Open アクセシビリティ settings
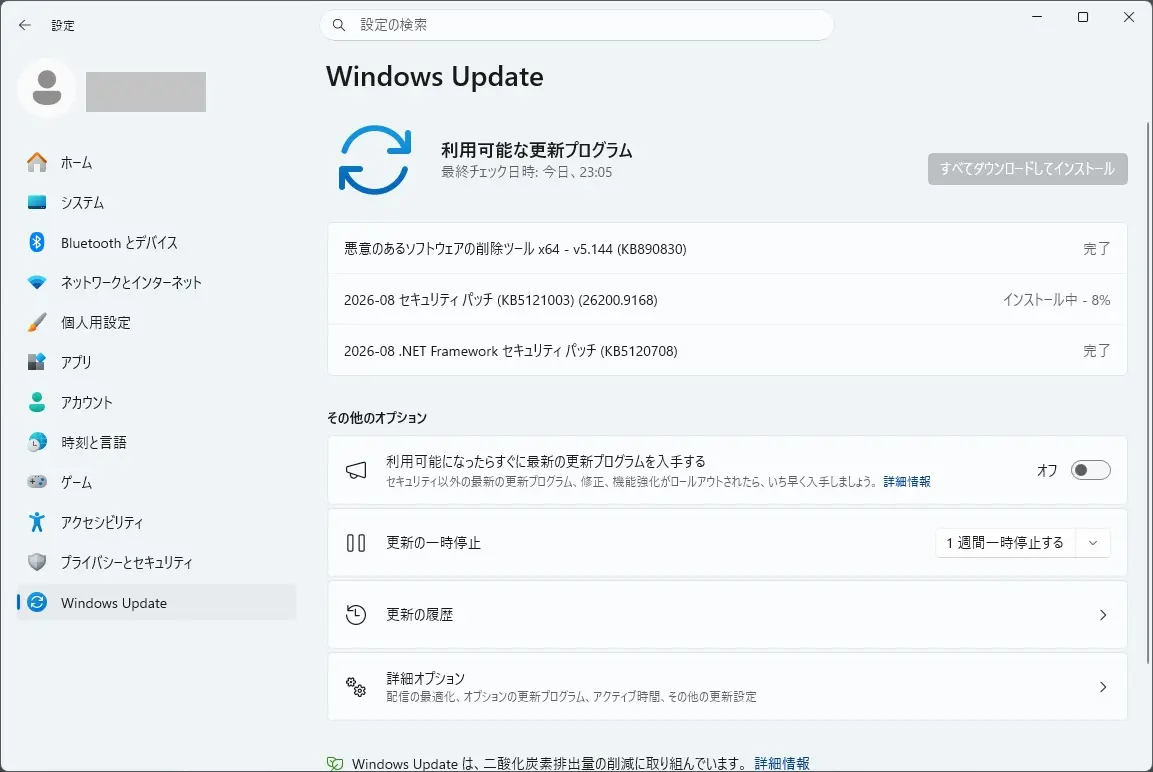This screenshot has height=772, width=1153. [157, 522]
